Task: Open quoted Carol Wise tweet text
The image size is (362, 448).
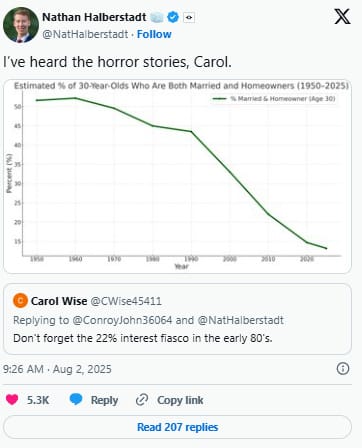Action: (143, 338)
